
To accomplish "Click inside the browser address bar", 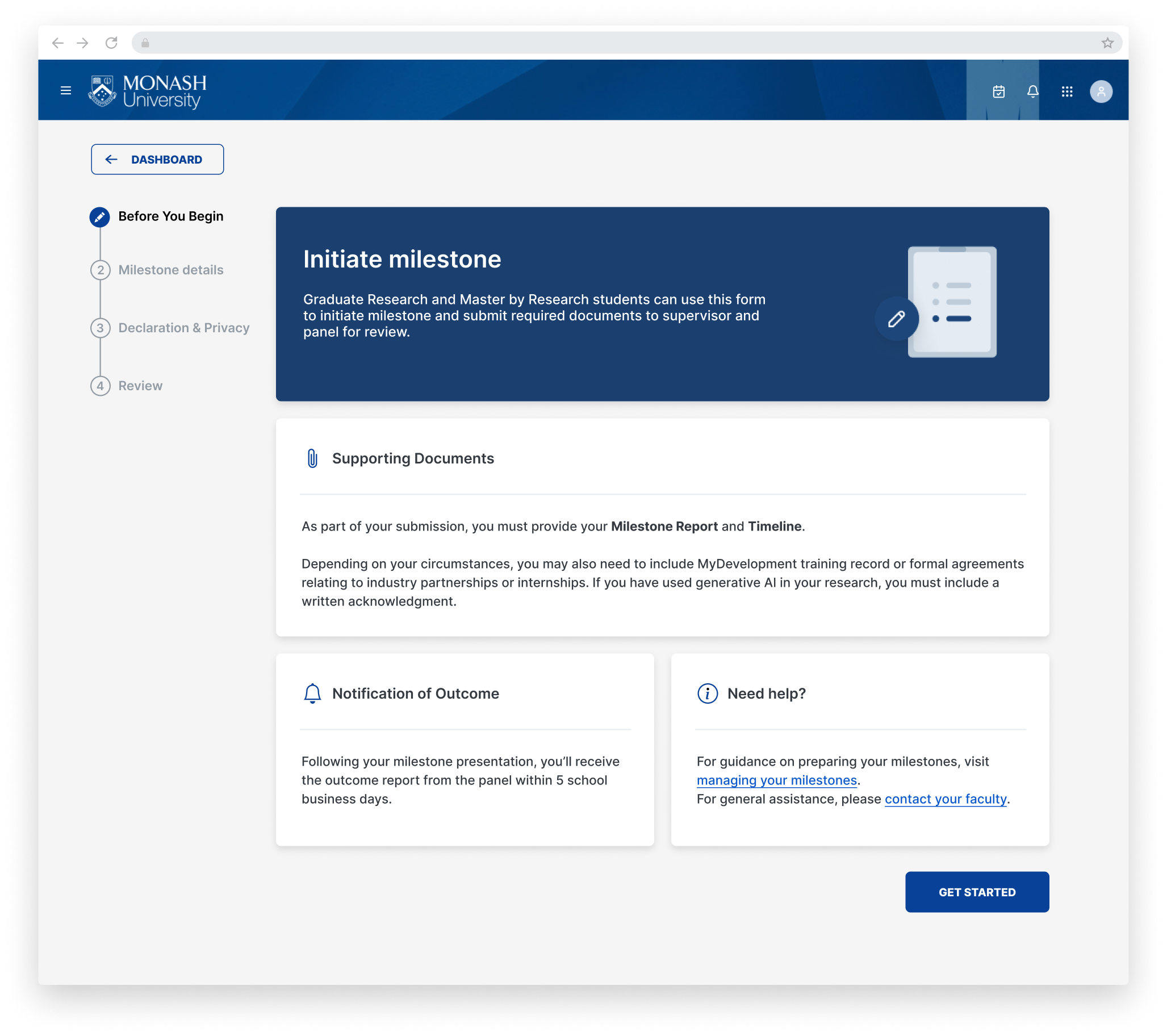I will (x=457, y=43).
